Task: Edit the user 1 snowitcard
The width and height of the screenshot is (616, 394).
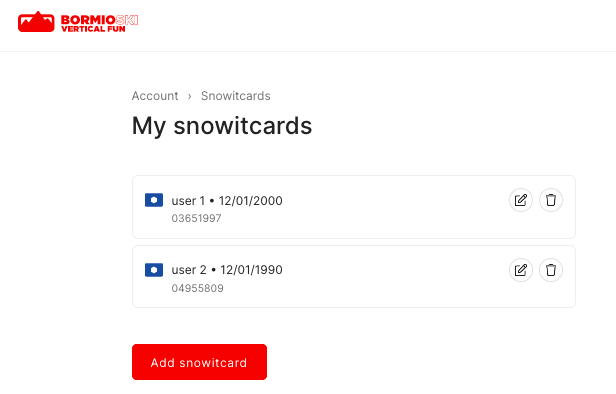Action: [521, 200]
